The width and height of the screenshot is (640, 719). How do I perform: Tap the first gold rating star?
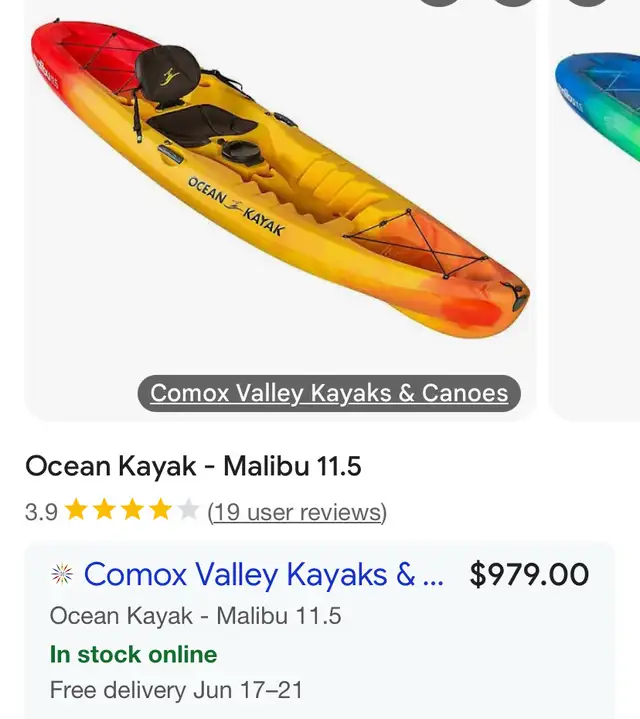pyautogui.click(x=76, y=510)
